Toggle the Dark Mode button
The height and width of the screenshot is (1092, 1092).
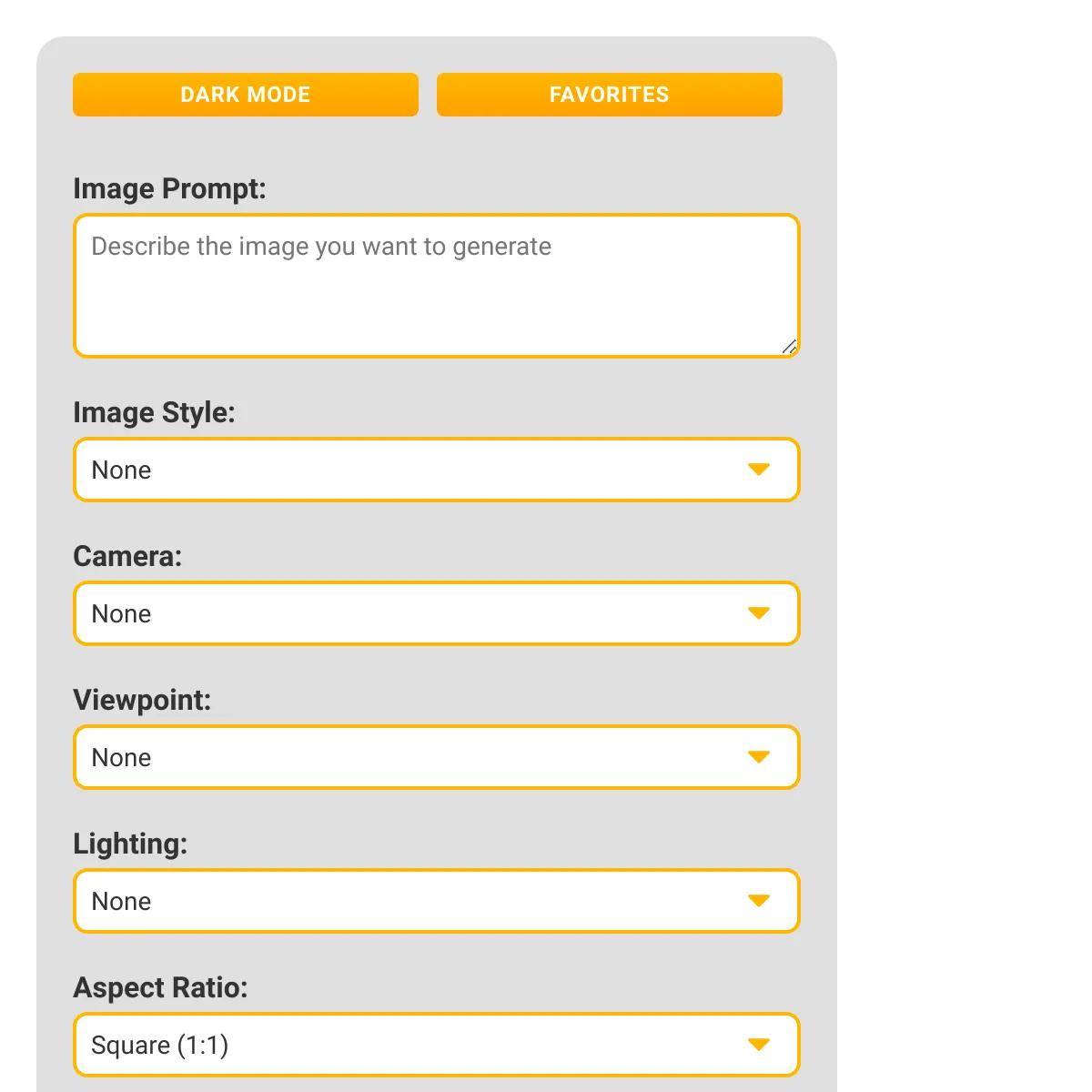click(246, 95)
